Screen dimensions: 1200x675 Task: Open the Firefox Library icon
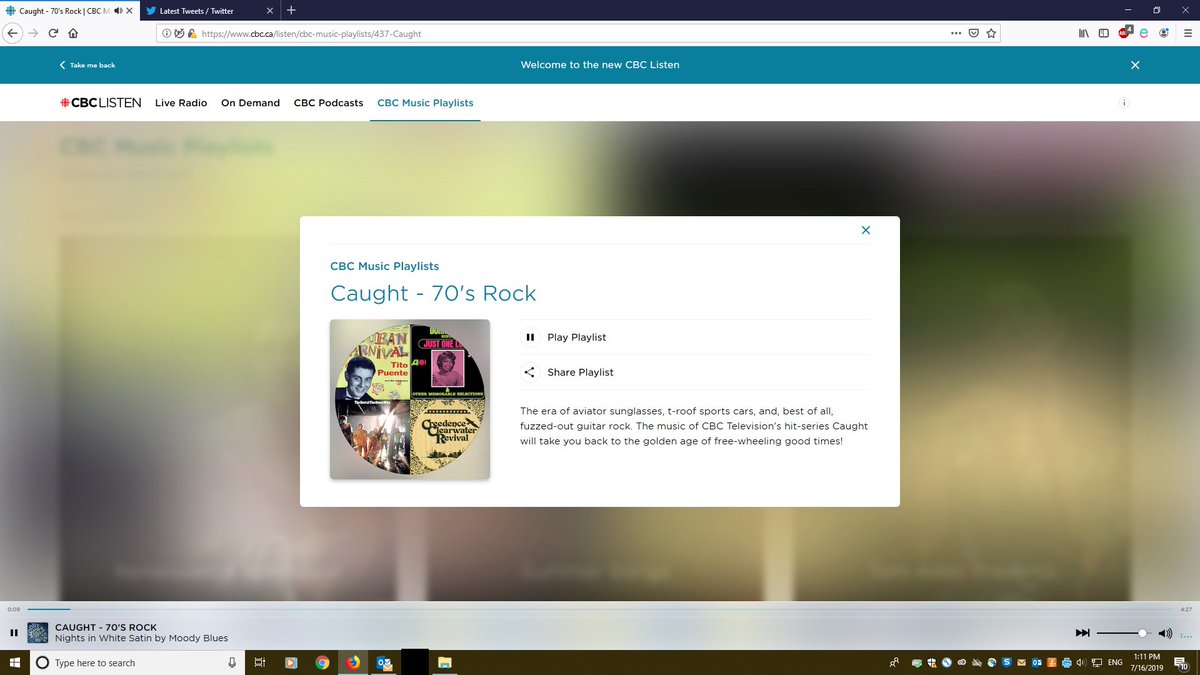(x=1083, y=33)
